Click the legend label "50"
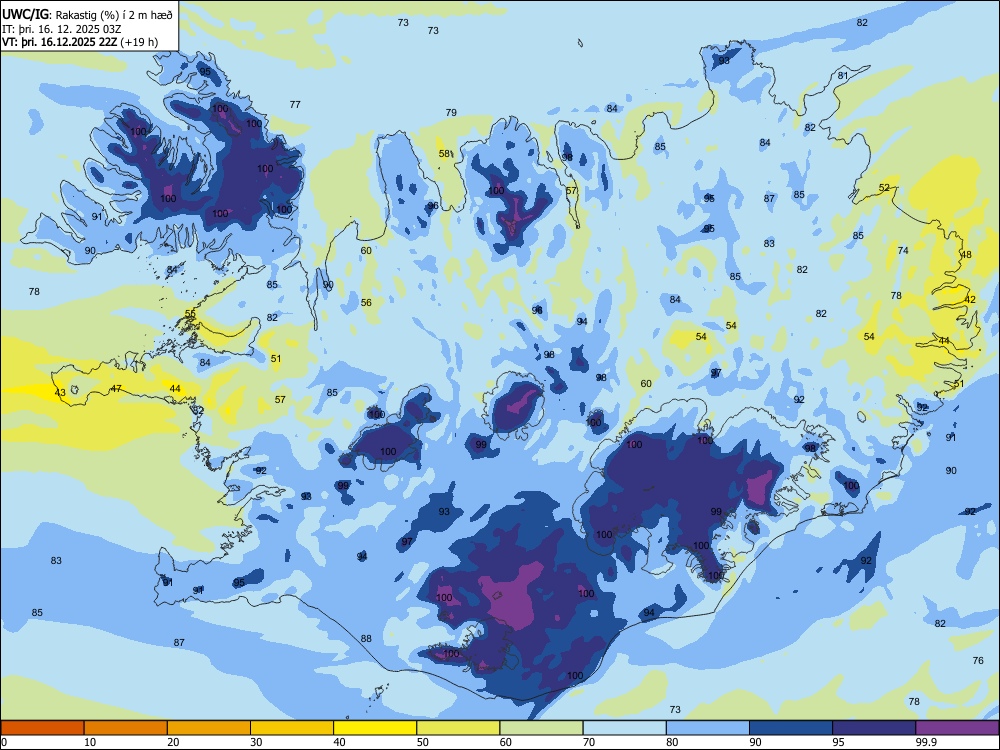Viewport: 1000px width, 750px height. 423,742
